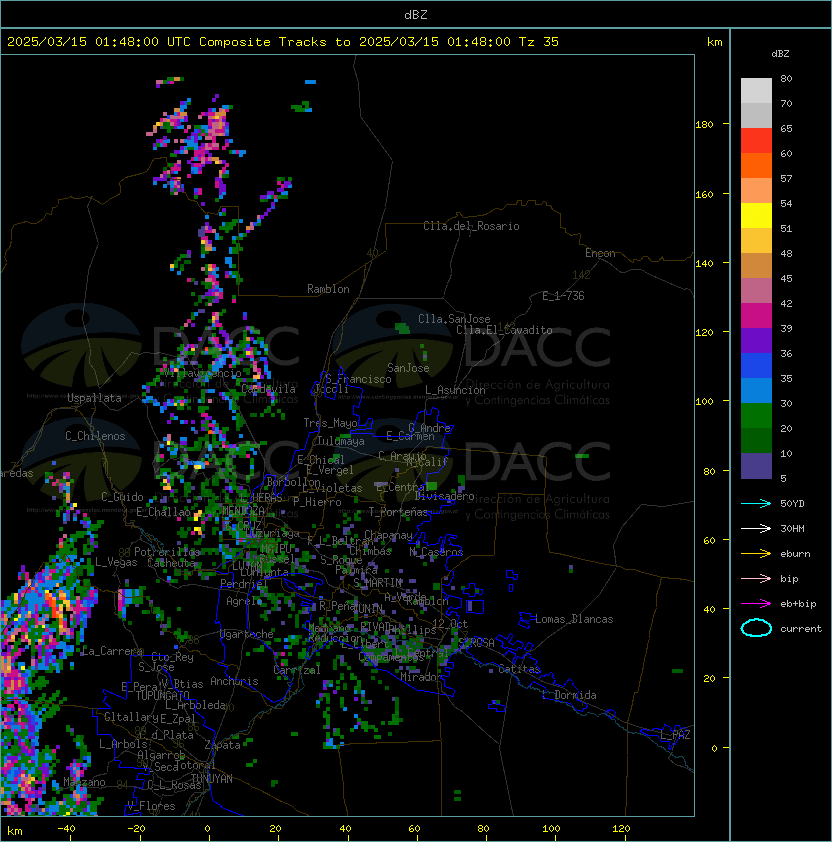Click the 'Potrerillos' map label
Image resolution: width=832 pixels, height=842 pixels.
point(167,552)
